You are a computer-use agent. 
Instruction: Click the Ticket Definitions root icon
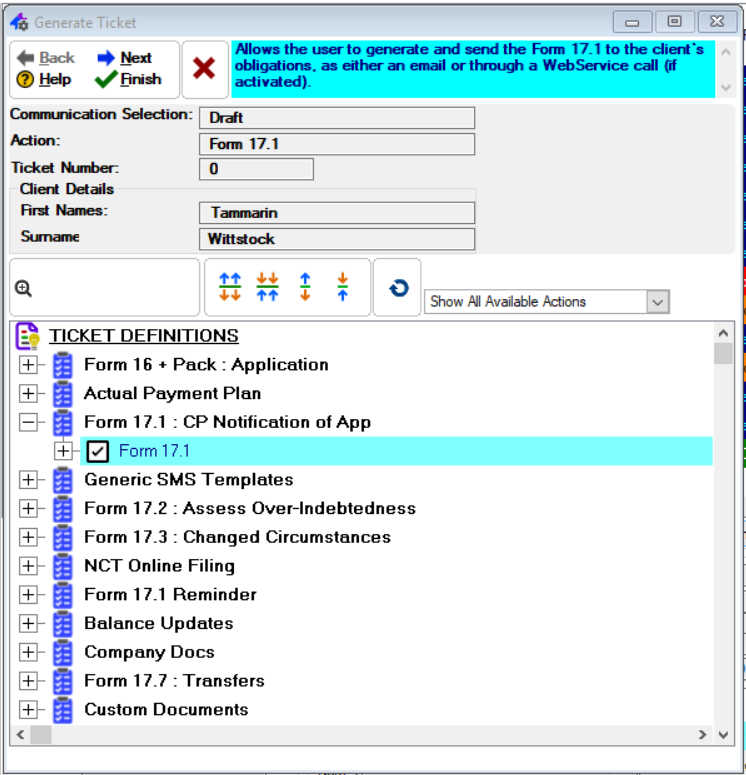[28, 335]
